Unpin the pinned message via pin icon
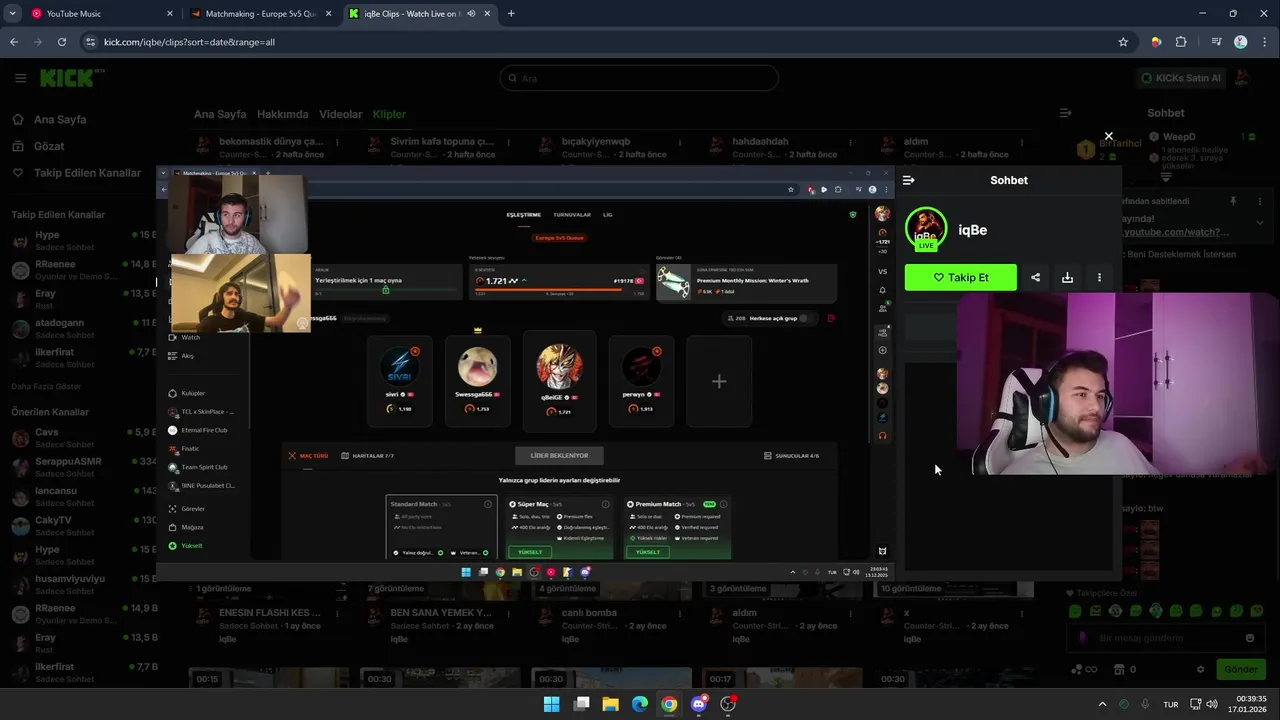 point(1233,201)
